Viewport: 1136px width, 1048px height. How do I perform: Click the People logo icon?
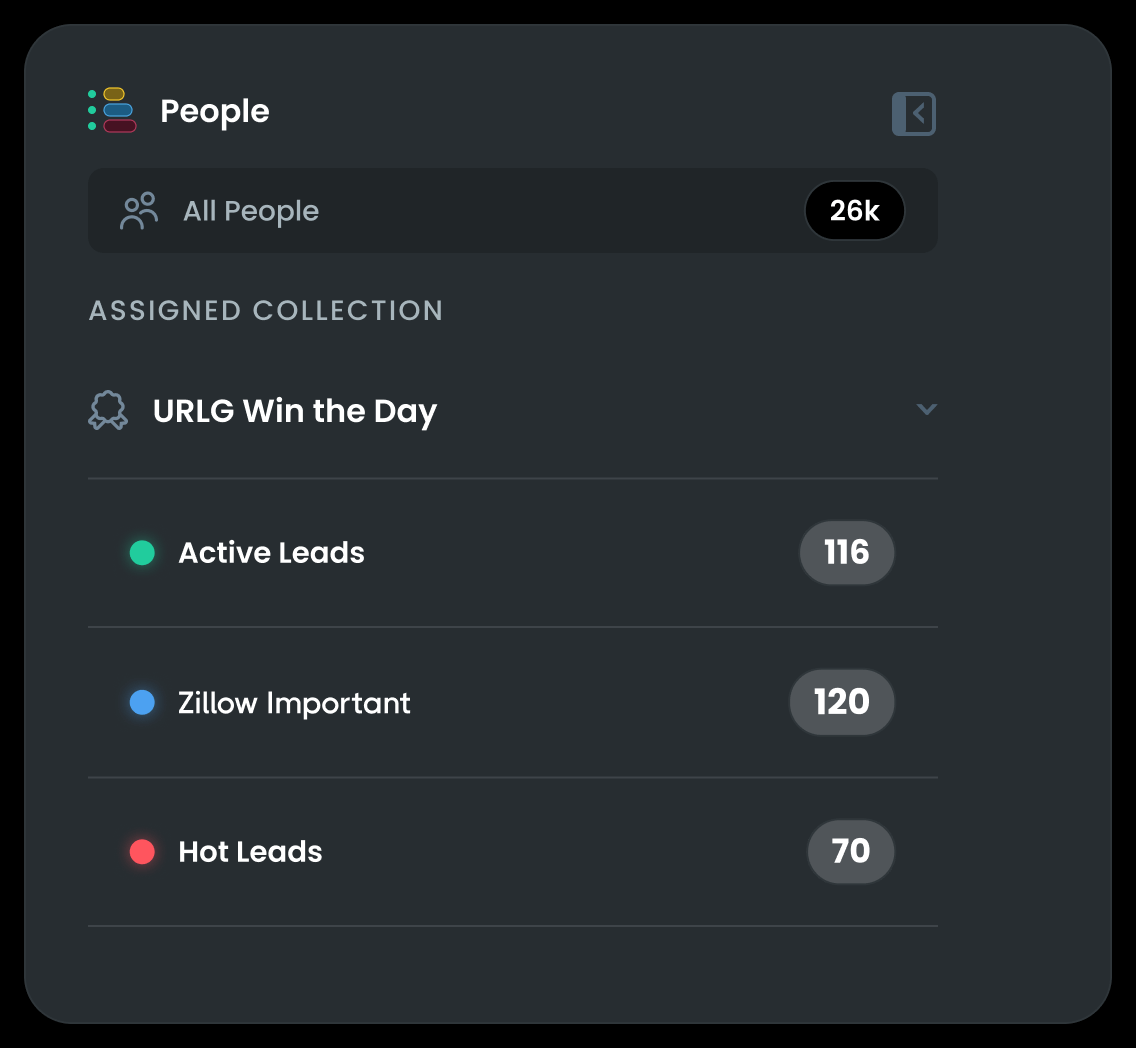tap(113, 111)
